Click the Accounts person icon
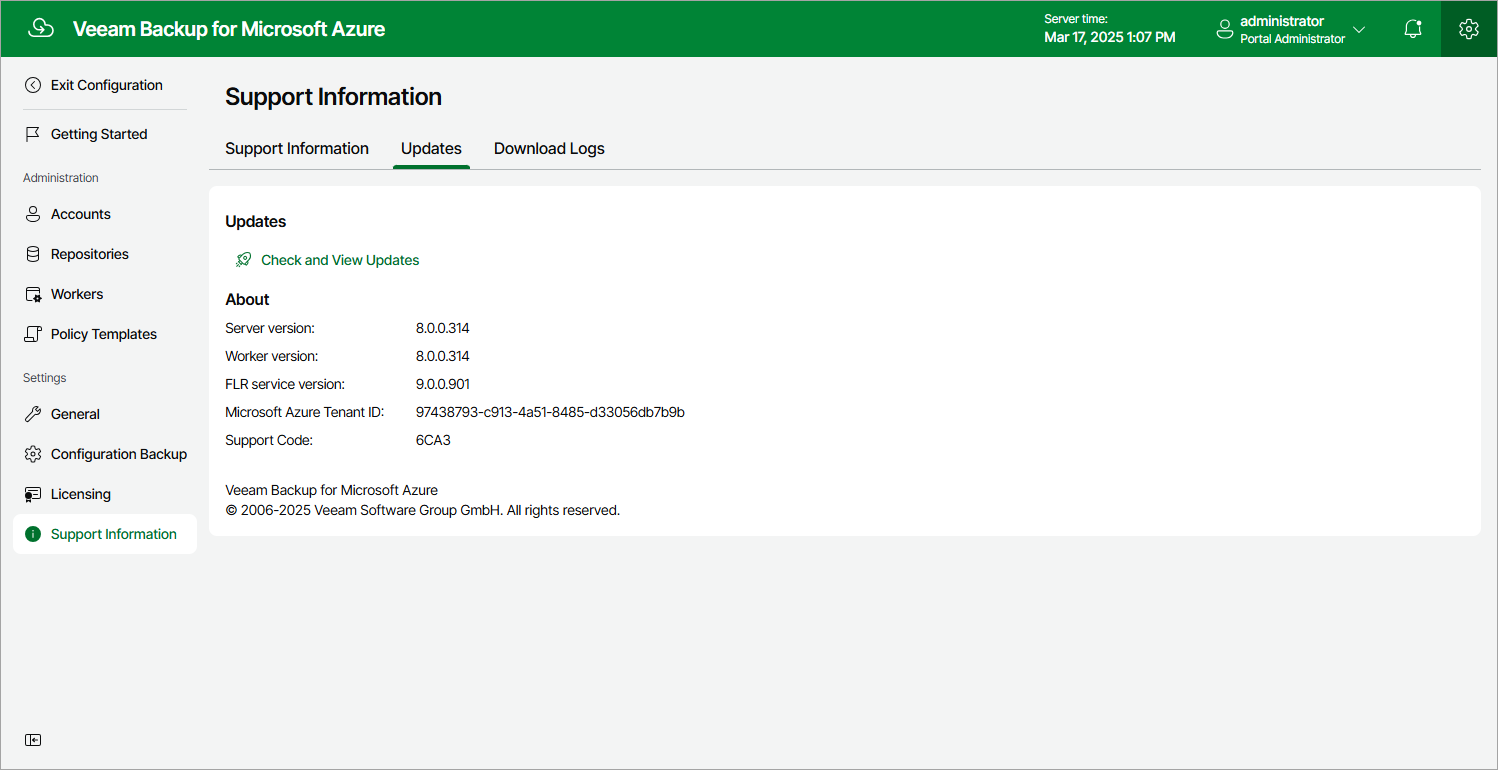 (33, 214)
